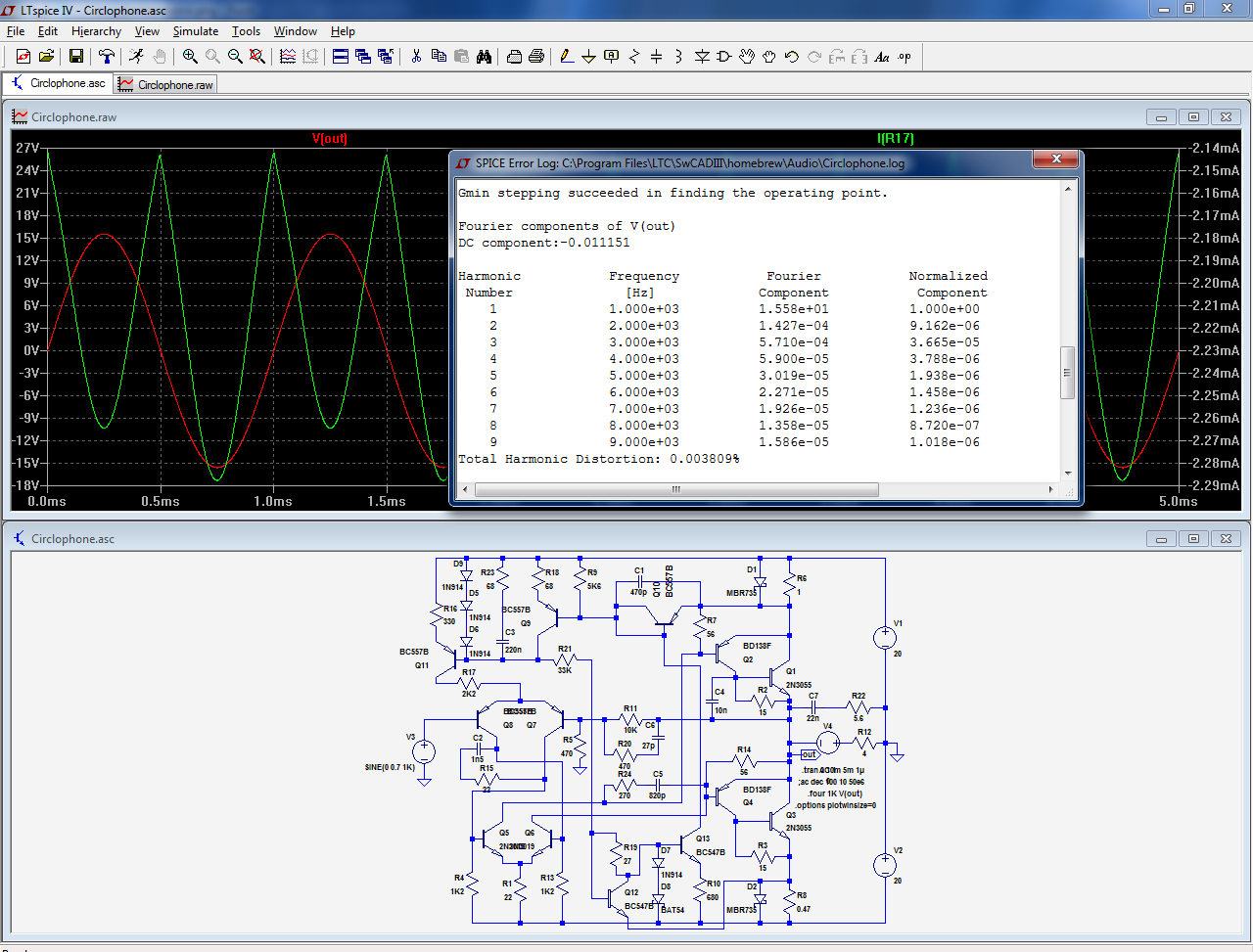Screen dimensions: 1253x952
Task: Open the Control Panel hammer icon
Action: pyautogui.click(x=107, y=57)
